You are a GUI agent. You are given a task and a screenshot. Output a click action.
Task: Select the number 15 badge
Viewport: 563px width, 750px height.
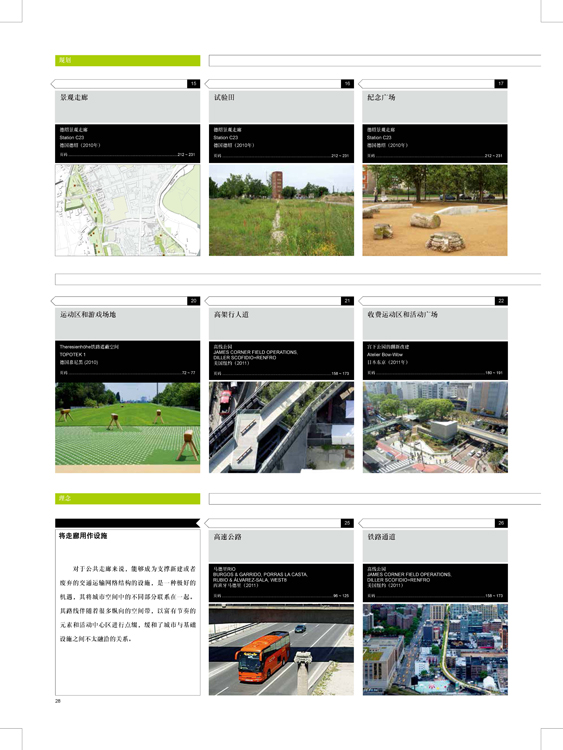point(193,84)
